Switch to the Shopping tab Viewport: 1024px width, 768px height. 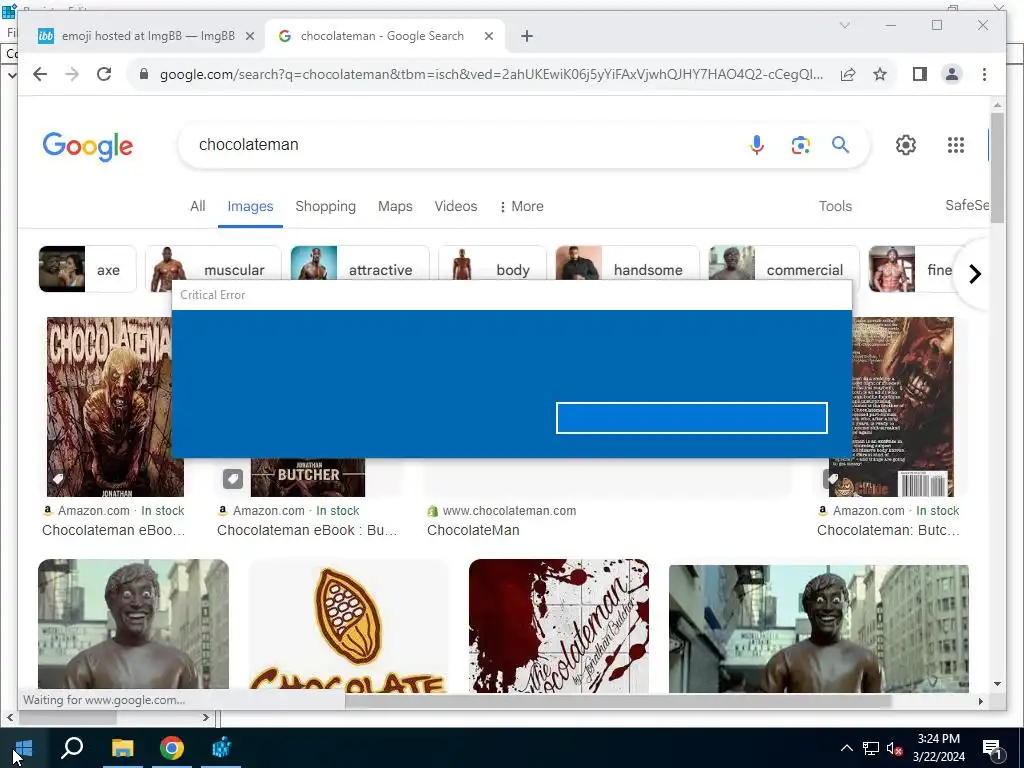click(x=325, y=206)
